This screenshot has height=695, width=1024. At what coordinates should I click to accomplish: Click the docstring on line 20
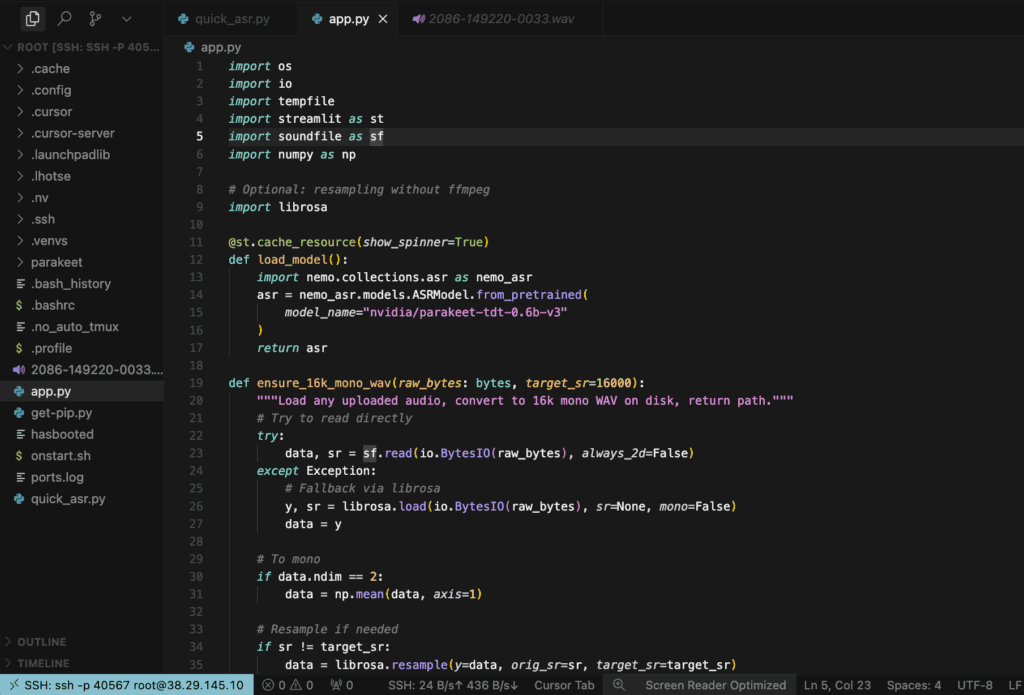point(525,400)
